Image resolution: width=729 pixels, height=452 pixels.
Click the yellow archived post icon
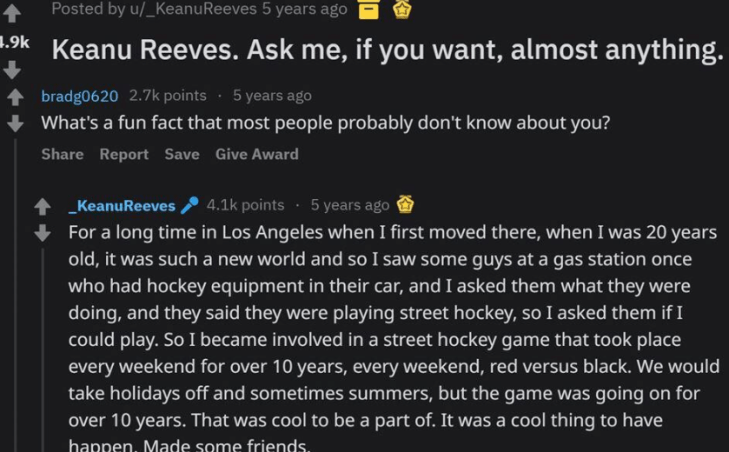point(368,9)
